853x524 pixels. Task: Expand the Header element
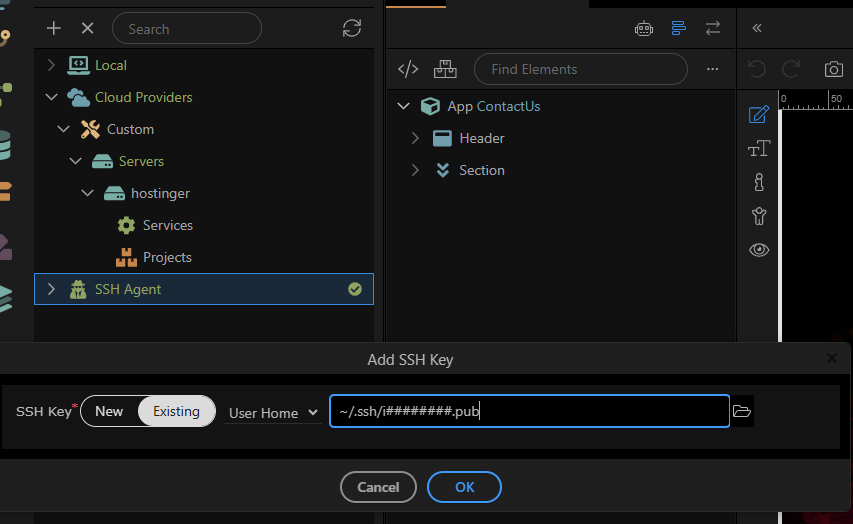[x=415, y=138]
